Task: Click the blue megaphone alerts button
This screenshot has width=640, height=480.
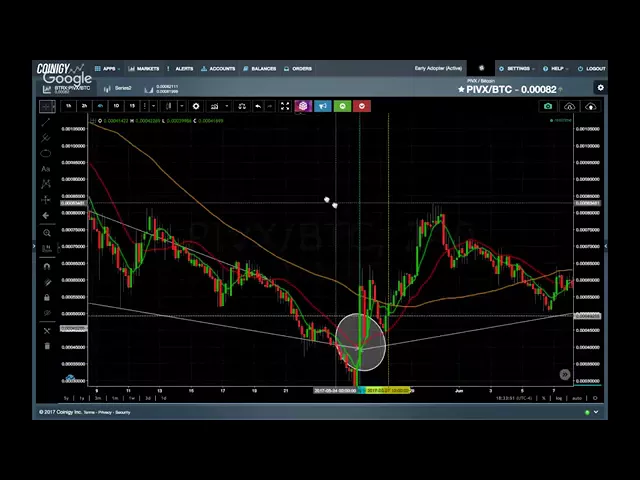Action: click(322, 106)
